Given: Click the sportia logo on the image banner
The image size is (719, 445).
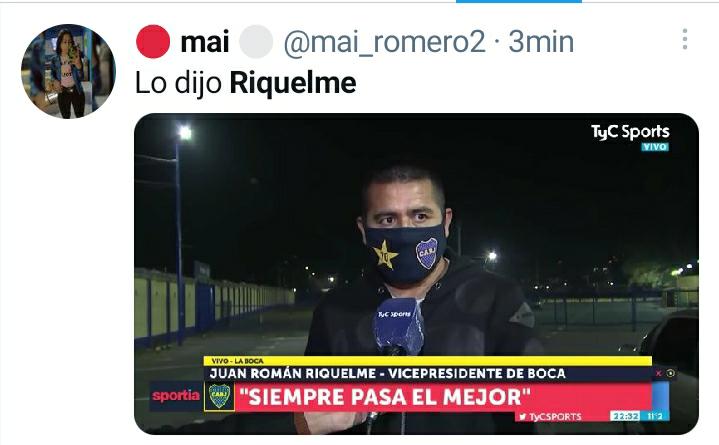Looking at the screenshot, I should (176, 395).
